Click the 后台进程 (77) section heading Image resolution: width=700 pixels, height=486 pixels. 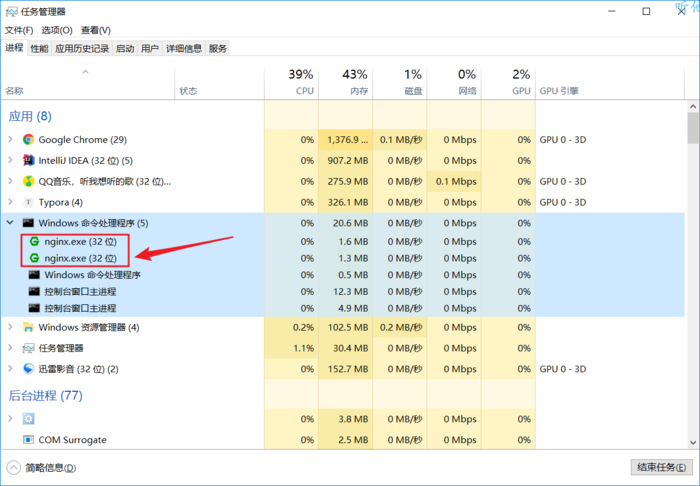click(46, 396)
